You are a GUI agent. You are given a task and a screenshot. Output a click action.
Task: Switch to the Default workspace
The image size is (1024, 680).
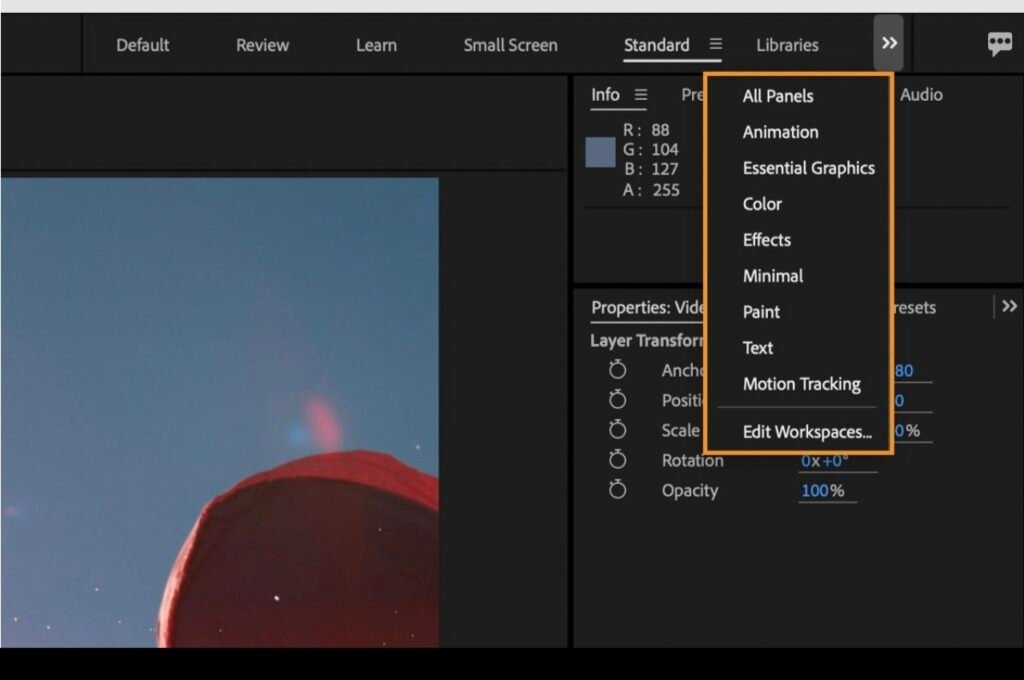(x=142, y=45)
